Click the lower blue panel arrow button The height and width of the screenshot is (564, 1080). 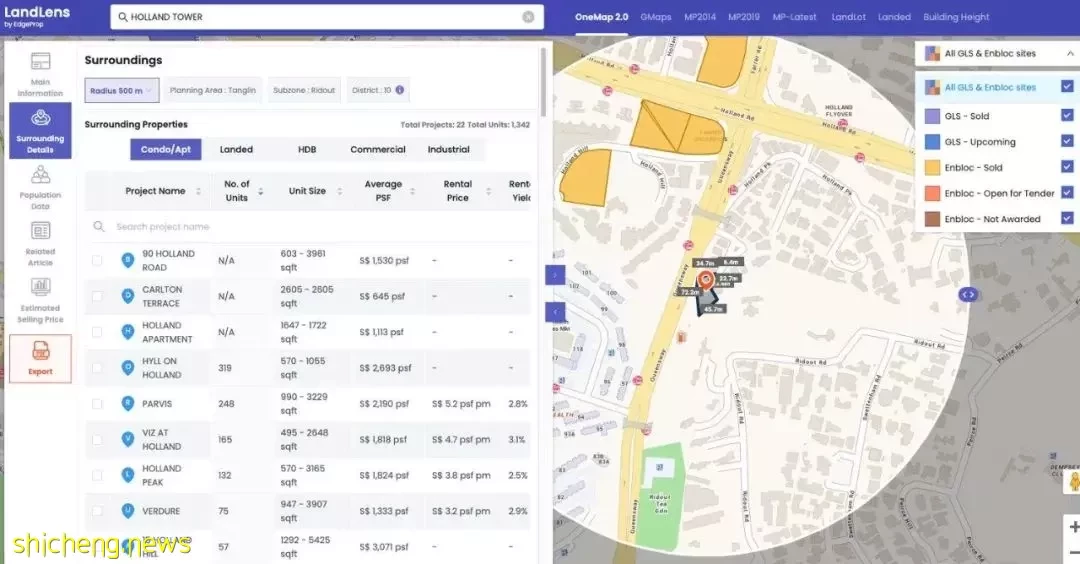point(555,312)
